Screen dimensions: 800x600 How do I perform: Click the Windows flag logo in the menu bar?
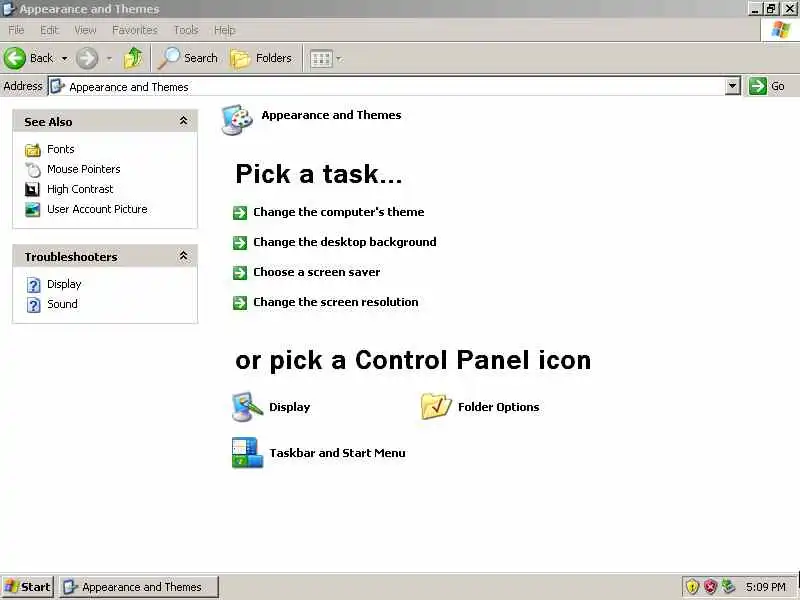coord(780,30)
